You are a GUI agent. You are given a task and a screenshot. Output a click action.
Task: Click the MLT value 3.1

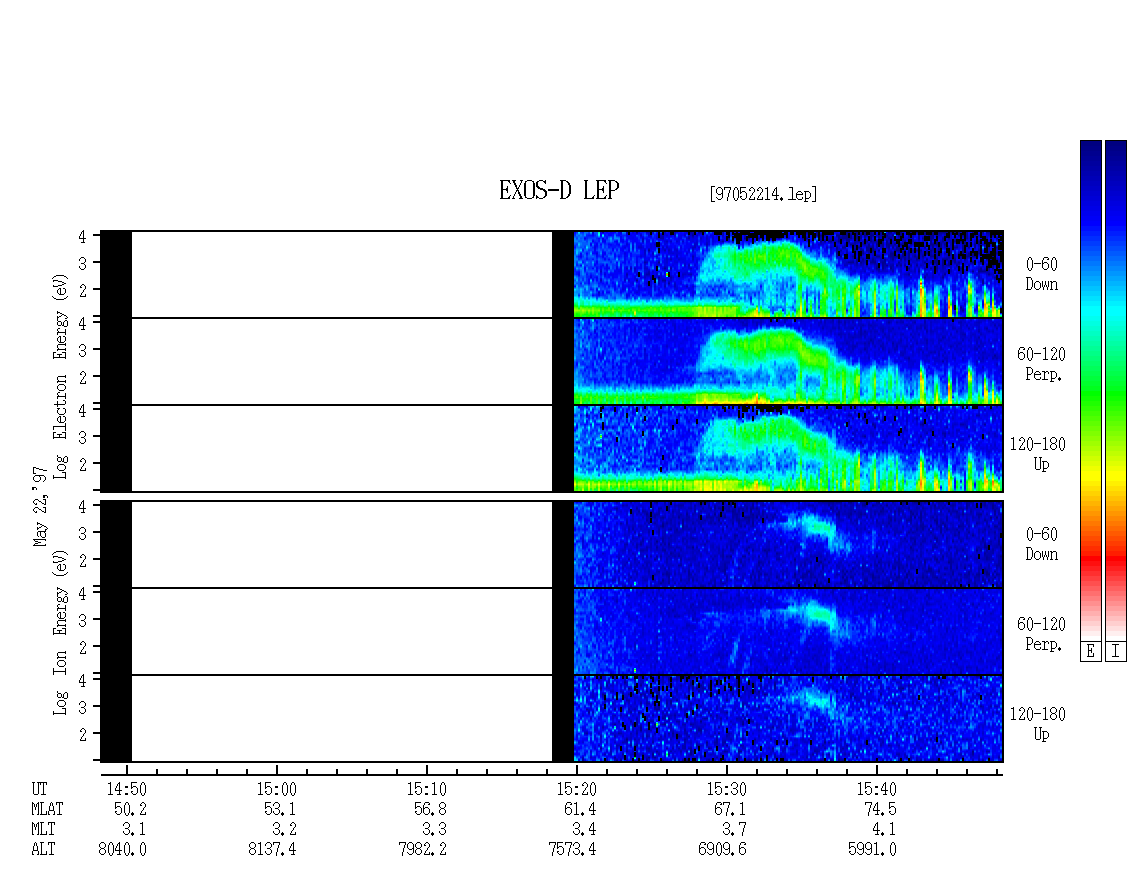(x=134, y=830)
